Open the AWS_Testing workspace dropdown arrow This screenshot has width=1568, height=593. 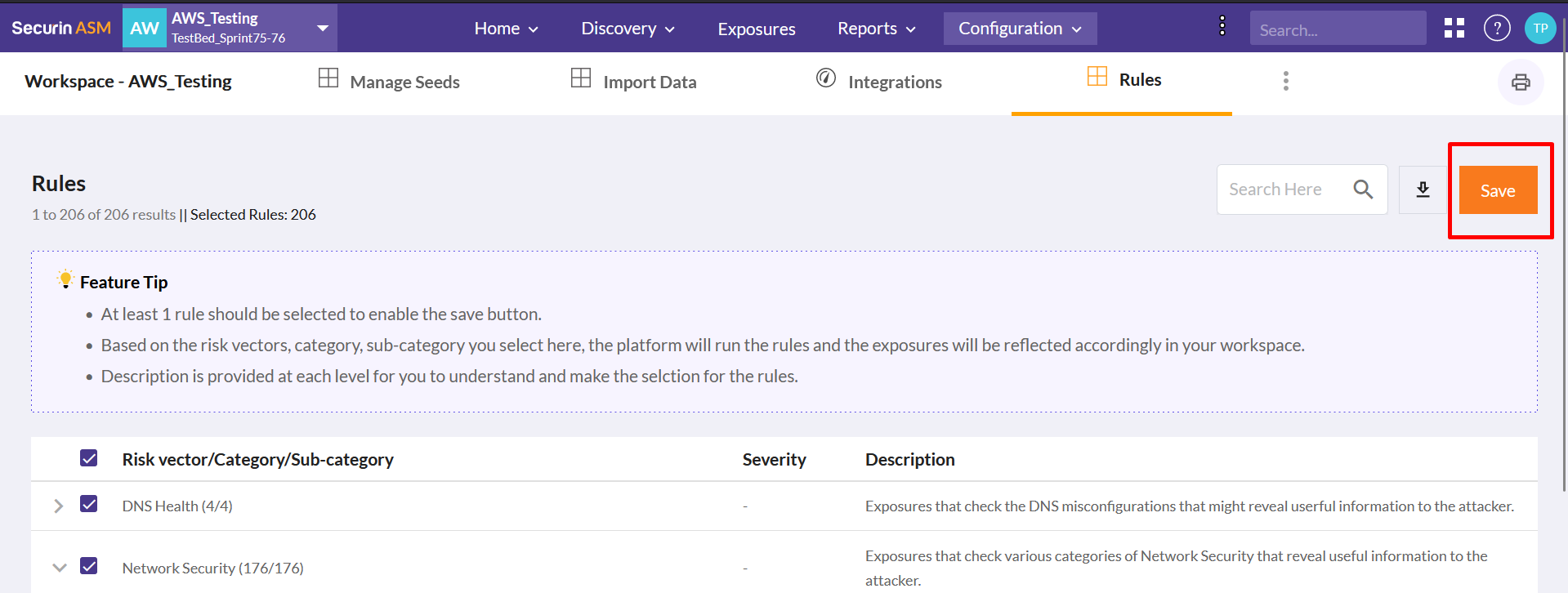point(323,28)
